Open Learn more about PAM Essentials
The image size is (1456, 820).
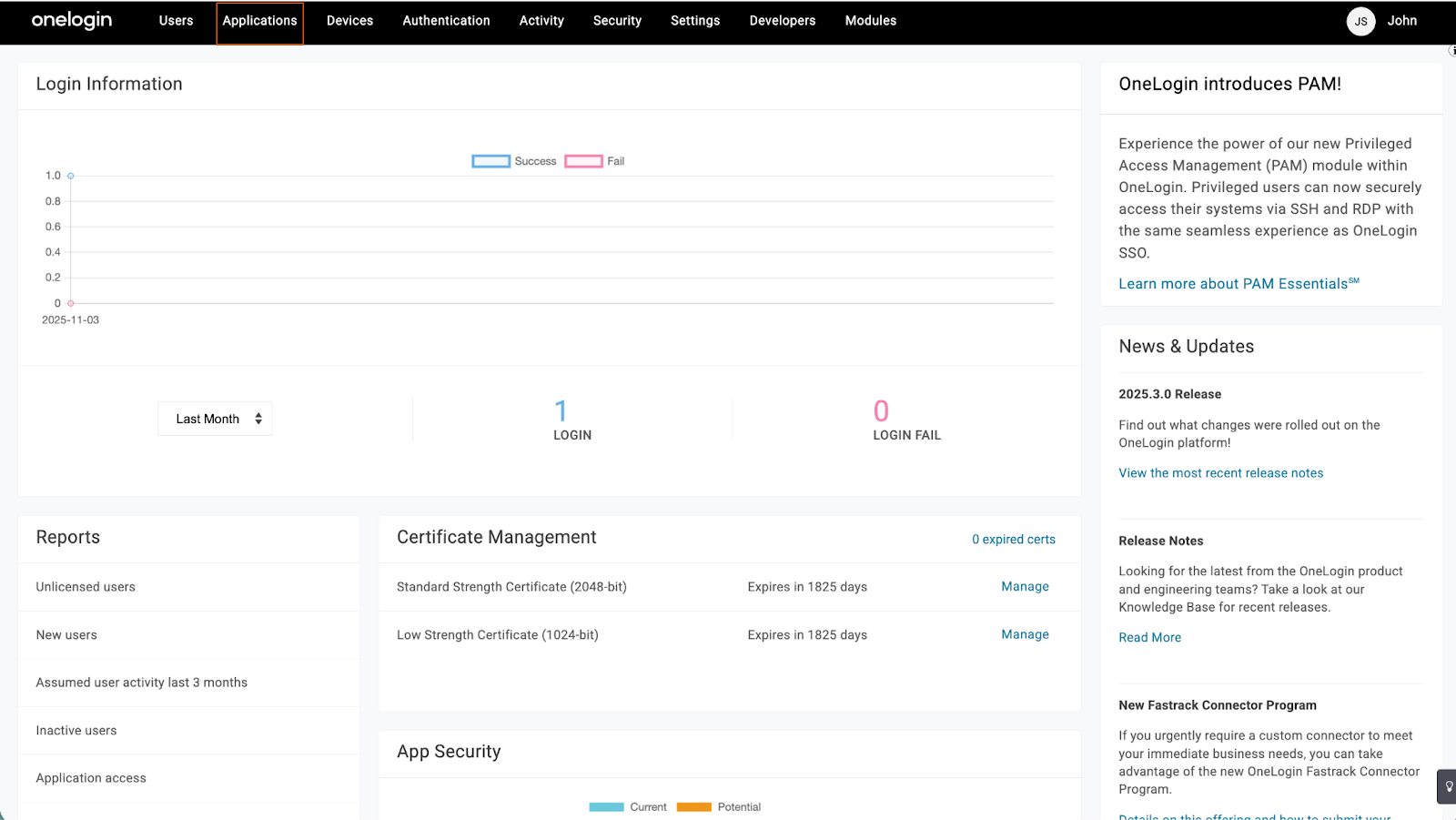[1238, 284]
